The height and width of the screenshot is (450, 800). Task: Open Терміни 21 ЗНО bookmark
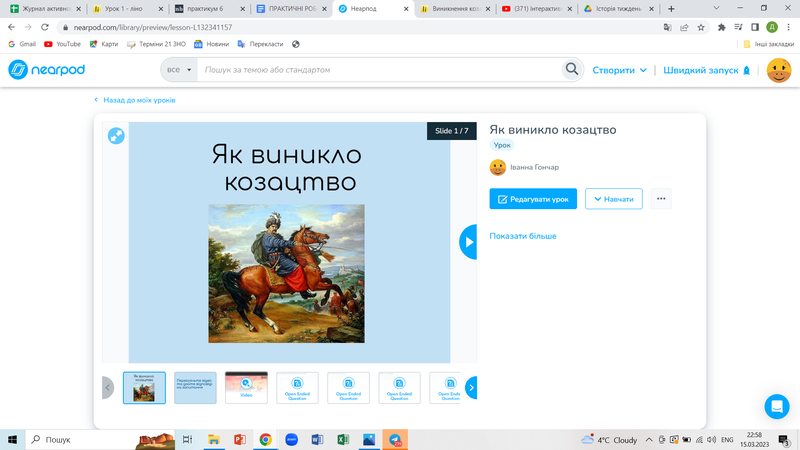coord(156,44)
